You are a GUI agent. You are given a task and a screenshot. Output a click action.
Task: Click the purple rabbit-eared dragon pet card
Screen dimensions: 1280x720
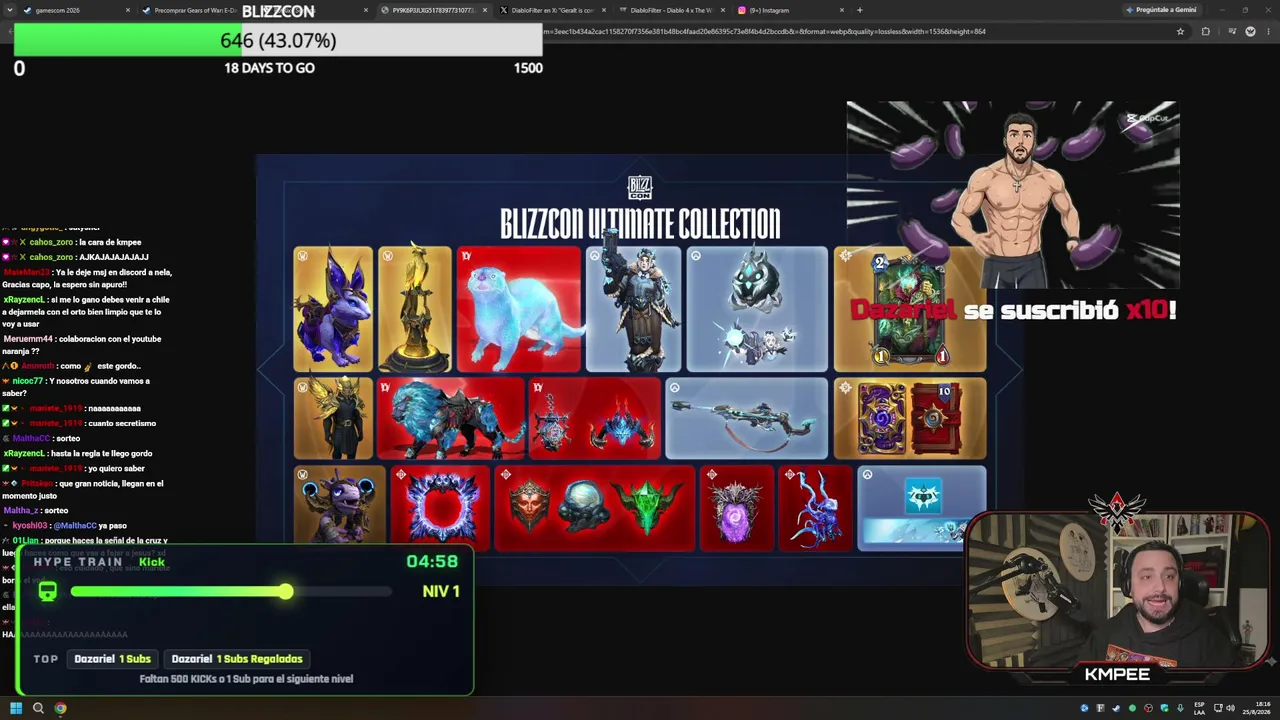333,309
